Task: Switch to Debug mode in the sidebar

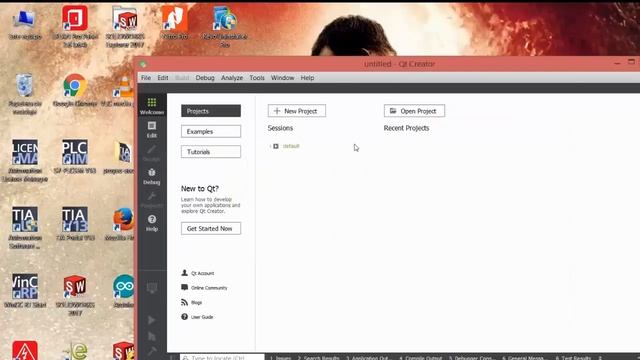Action: (x=152, y=176)
